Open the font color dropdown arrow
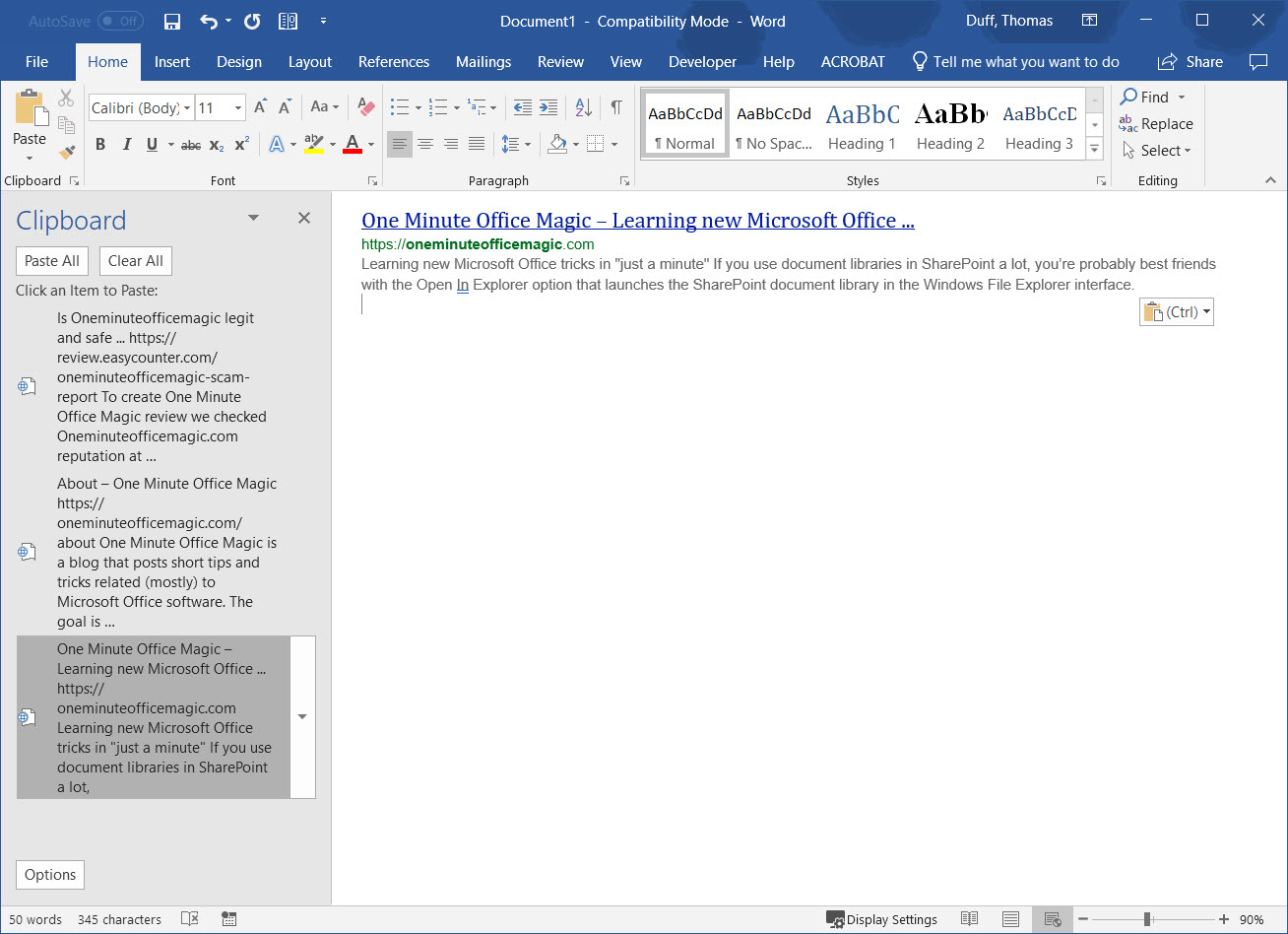Viewport: 1288px width, 934px height. coord(370,145)
